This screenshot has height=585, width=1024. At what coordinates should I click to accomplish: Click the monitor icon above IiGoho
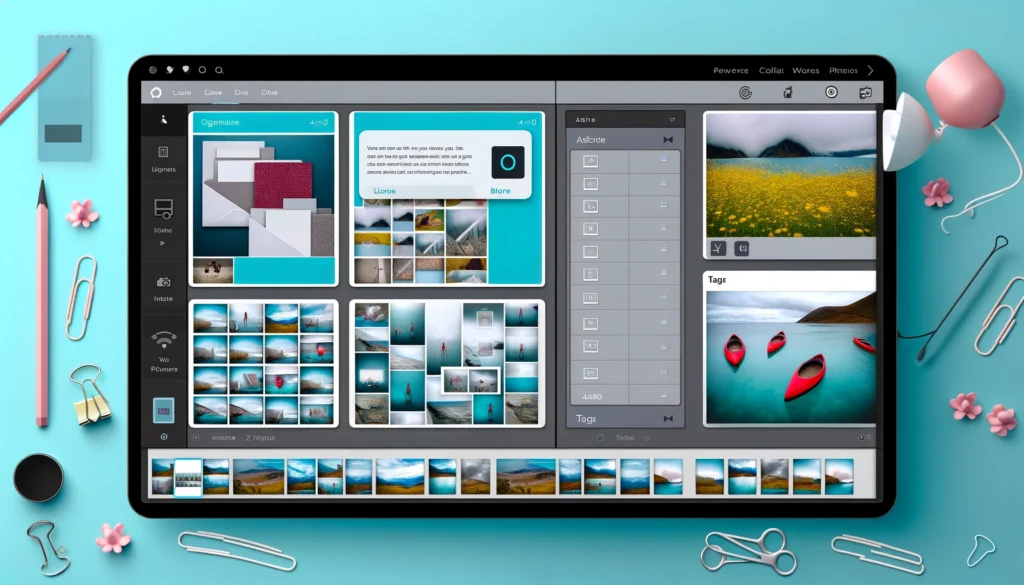[163, 209]
